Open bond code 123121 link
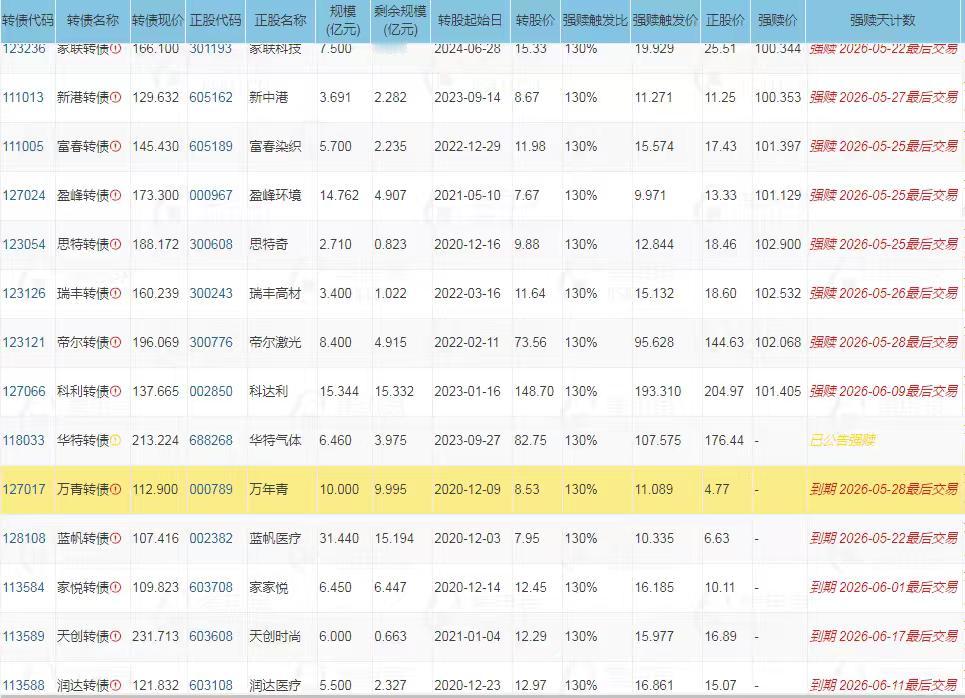Screen dimensions: 965x698 23,342
